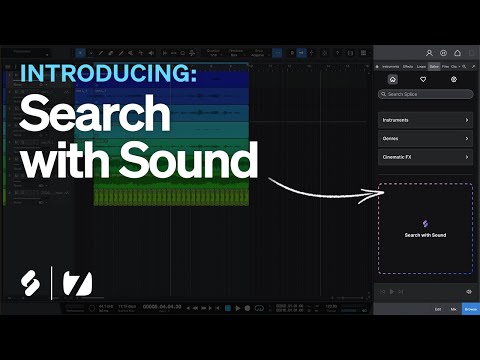This screenshot has width=480, height=360.
Task: Open the Cinematic FX category row
Action: point(425,157)
